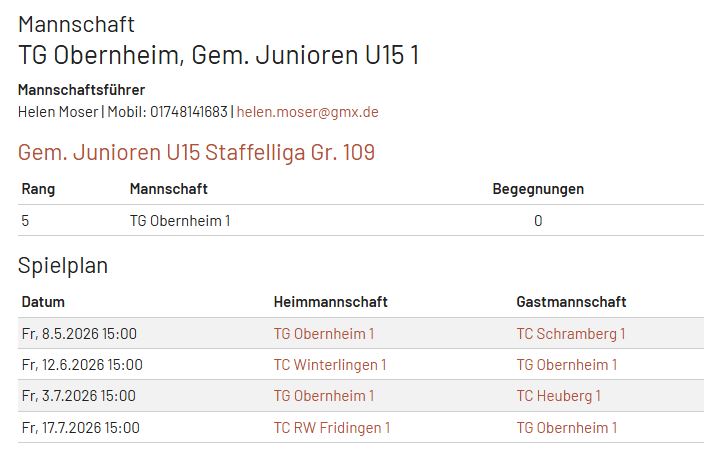Open Gem. Junioren U15 Staffelliga Gr. 109 link
Screen dimensions: 704x463
(x=196, y=153)
